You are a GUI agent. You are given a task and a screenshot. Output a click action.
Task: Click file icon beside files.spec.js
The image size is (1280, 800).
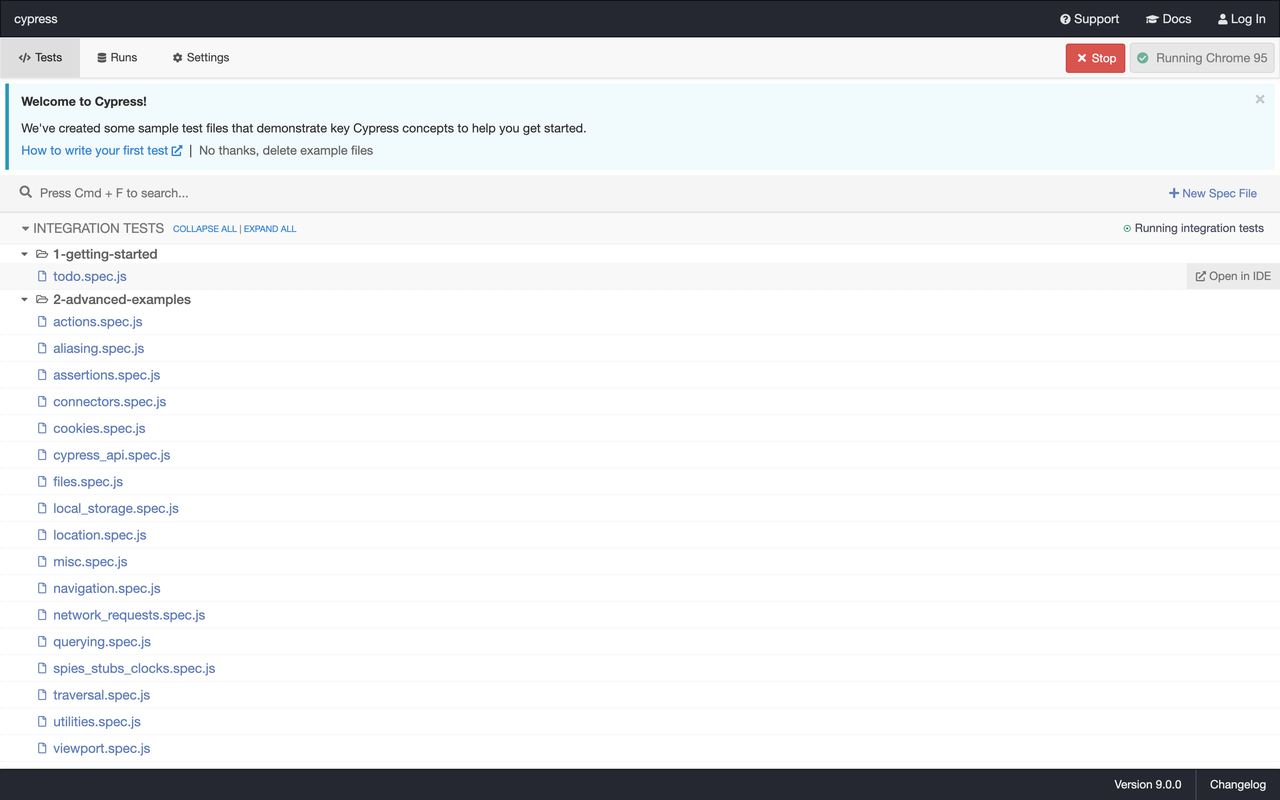(x=42, y=482)
